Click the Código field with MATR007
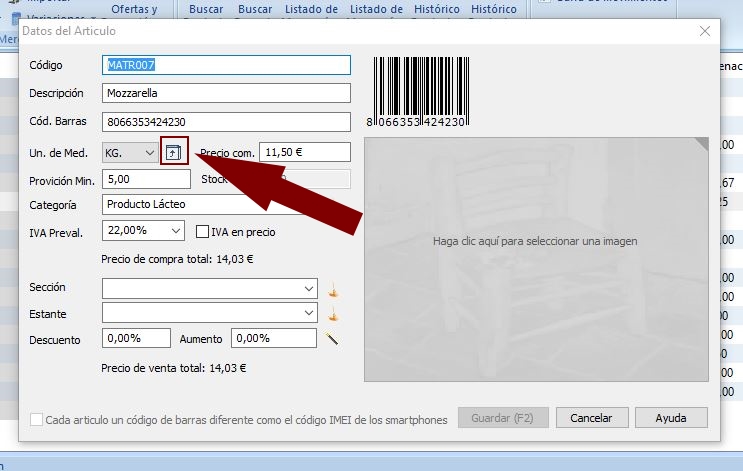Screen dimensions: 743x471 pos(226,65)
